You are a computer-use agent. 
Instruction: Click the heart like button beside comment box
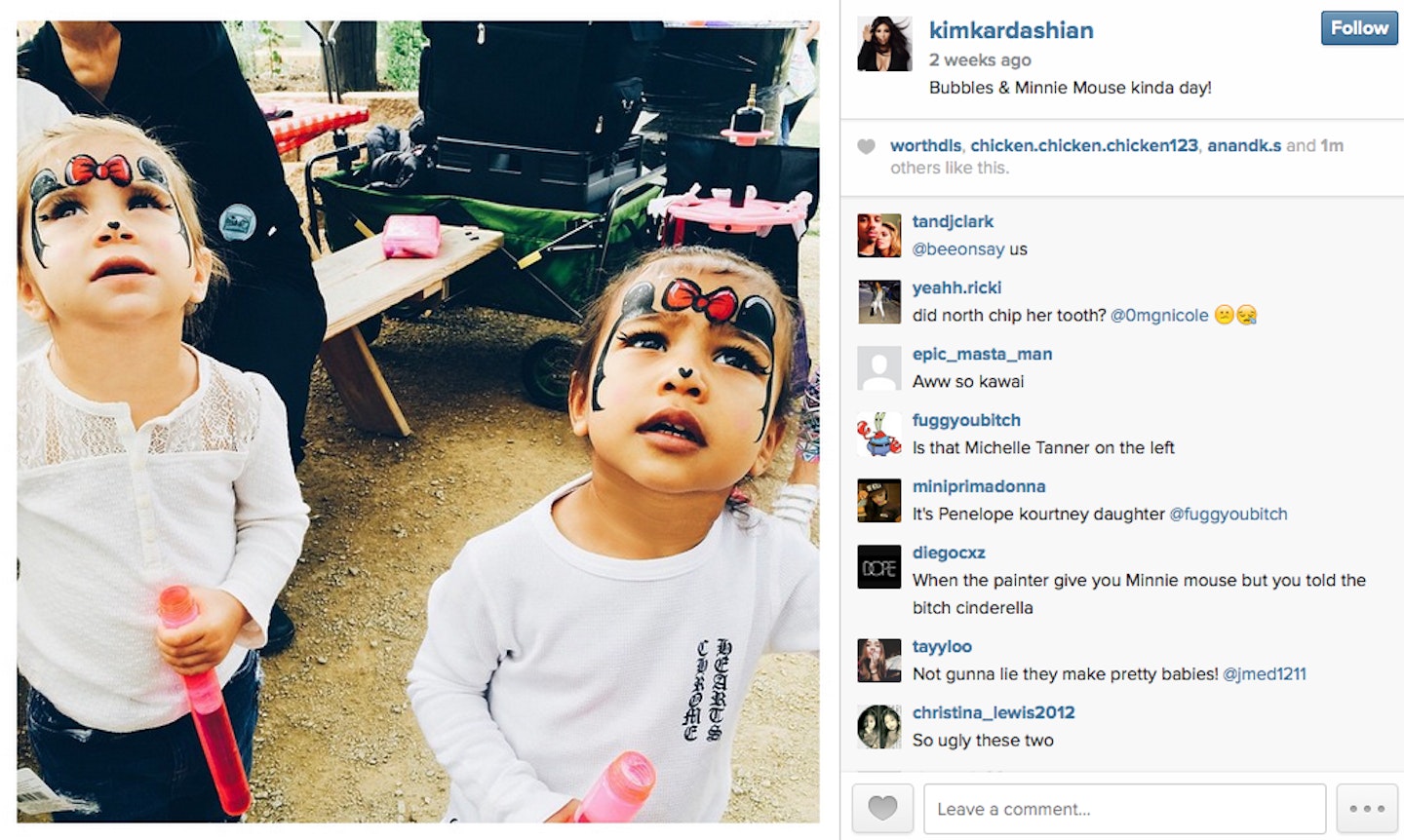click(x=882, y=809)
